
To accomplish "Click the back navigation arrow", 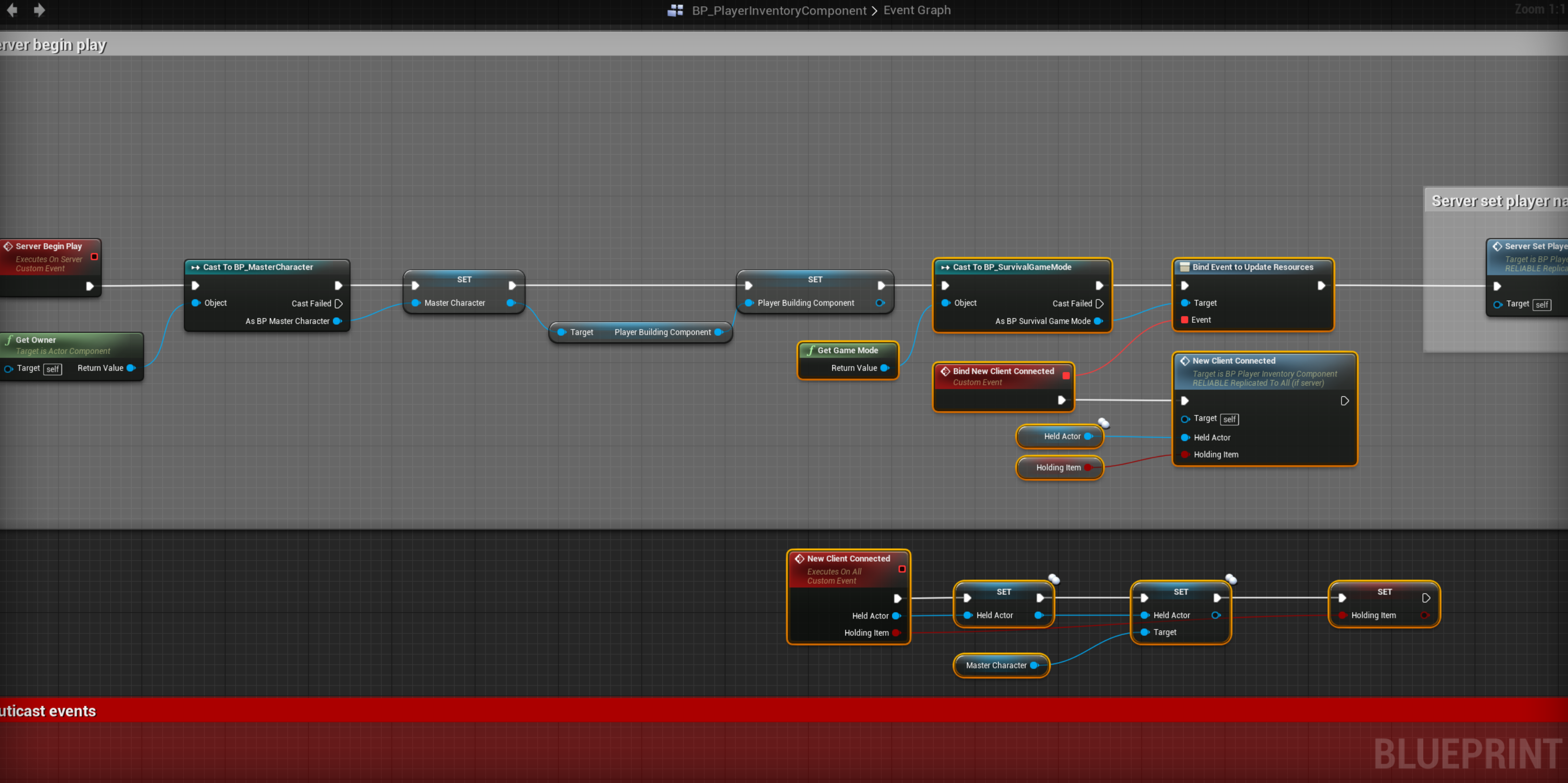I will [x=11, y=10].
